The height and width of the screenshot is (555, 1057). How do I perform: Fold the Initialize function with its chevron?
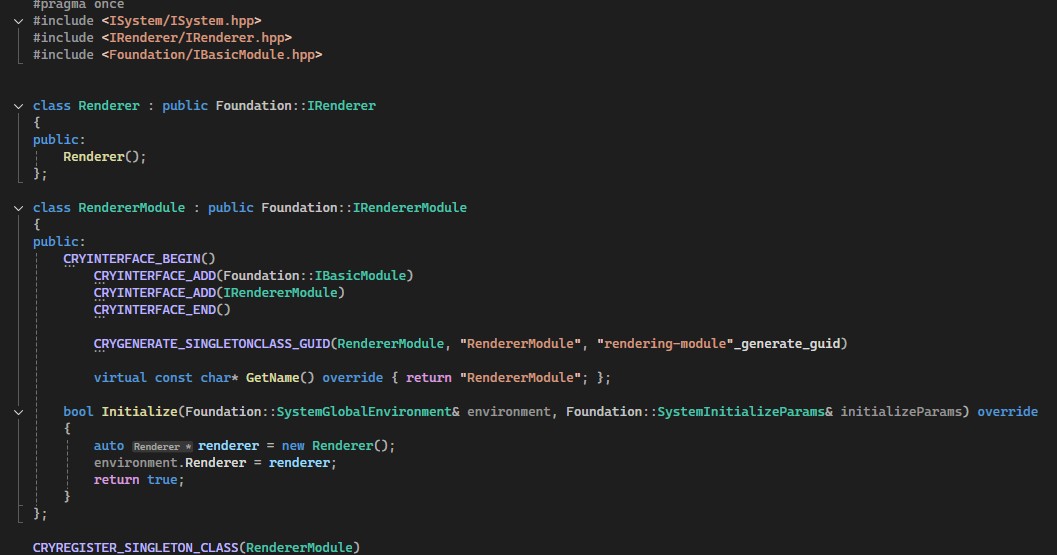(x=19, y=412)
